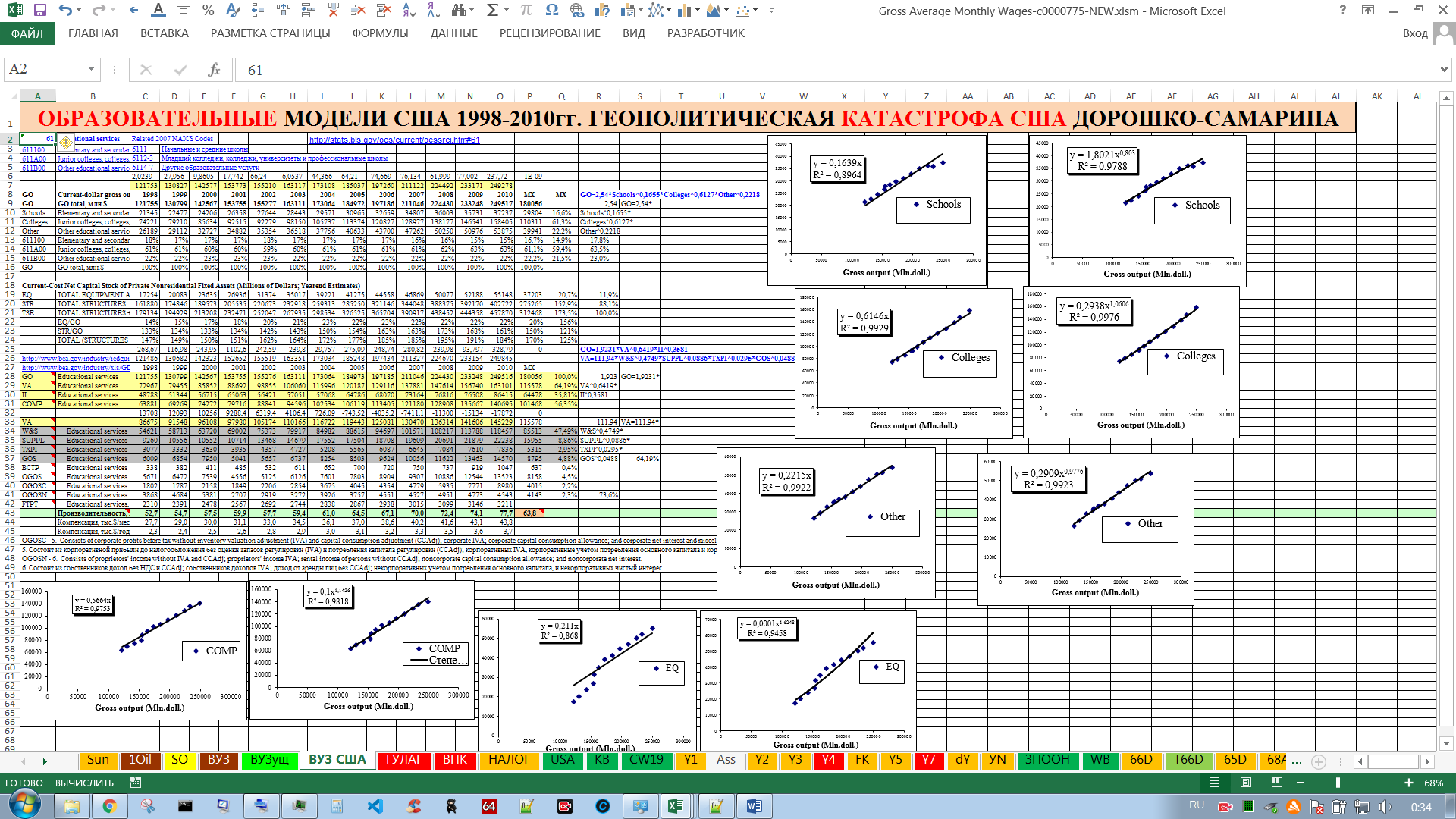Switch to Page Layout view in status bar

click(1246, 783)
